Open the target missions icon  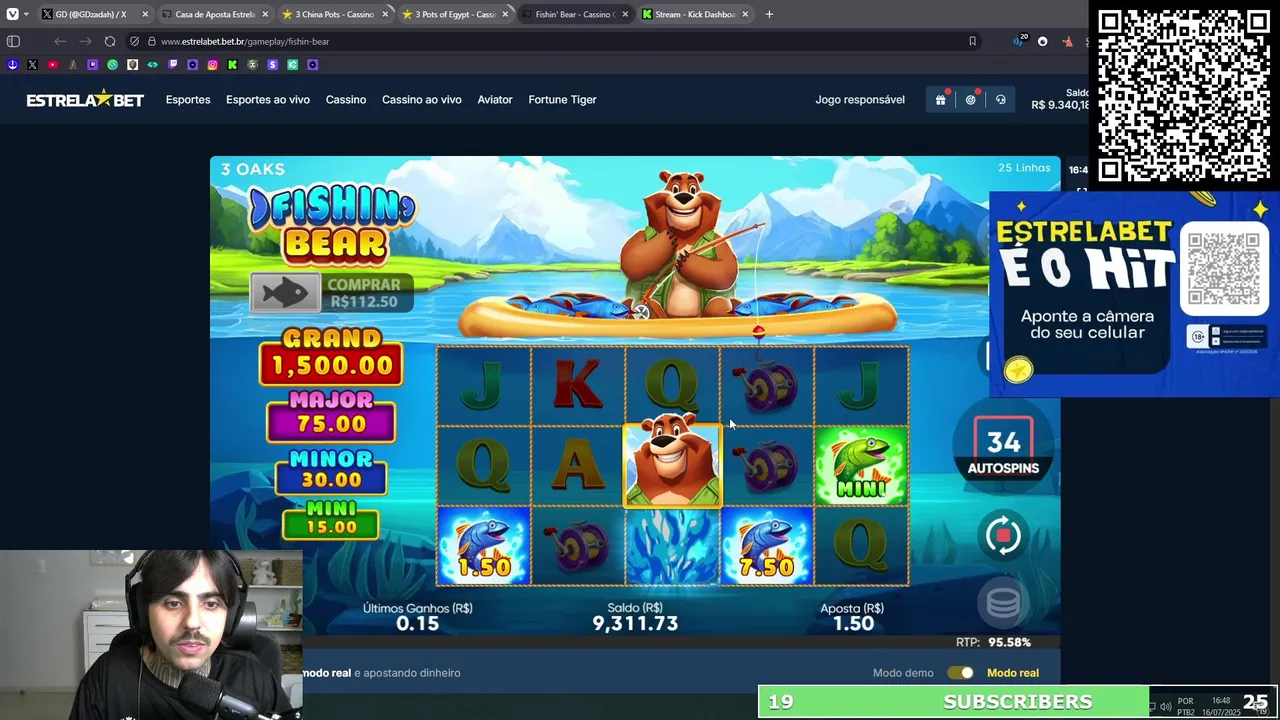[x=970, y=100]
